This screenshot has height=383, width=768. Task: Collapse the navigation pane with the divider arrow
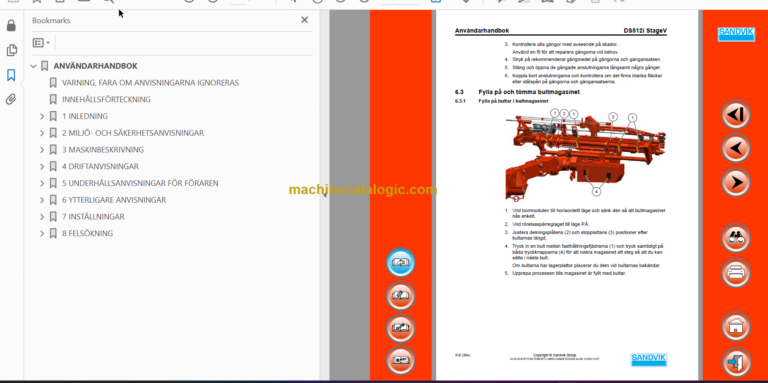coord(324,194)
